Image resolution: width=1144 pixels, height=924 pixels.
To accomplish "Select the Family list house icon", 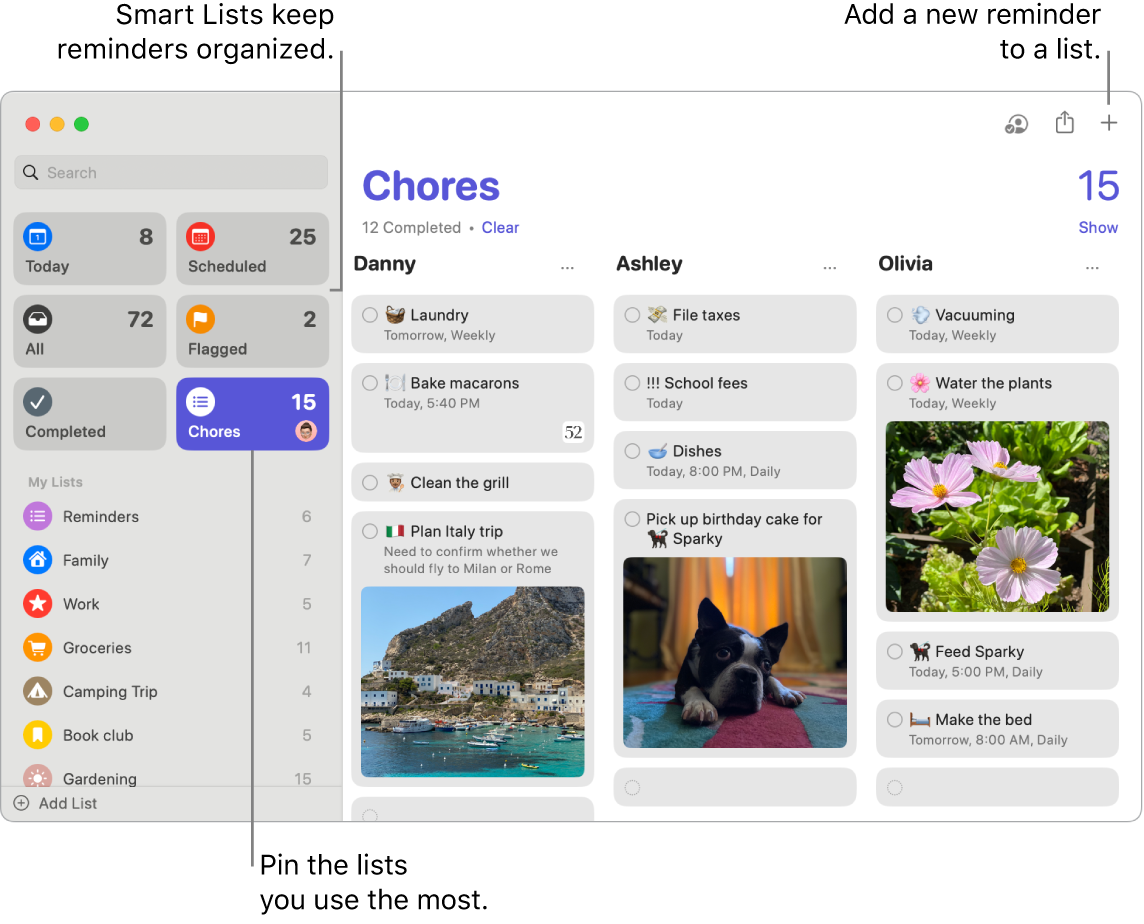I will [36, 560].
